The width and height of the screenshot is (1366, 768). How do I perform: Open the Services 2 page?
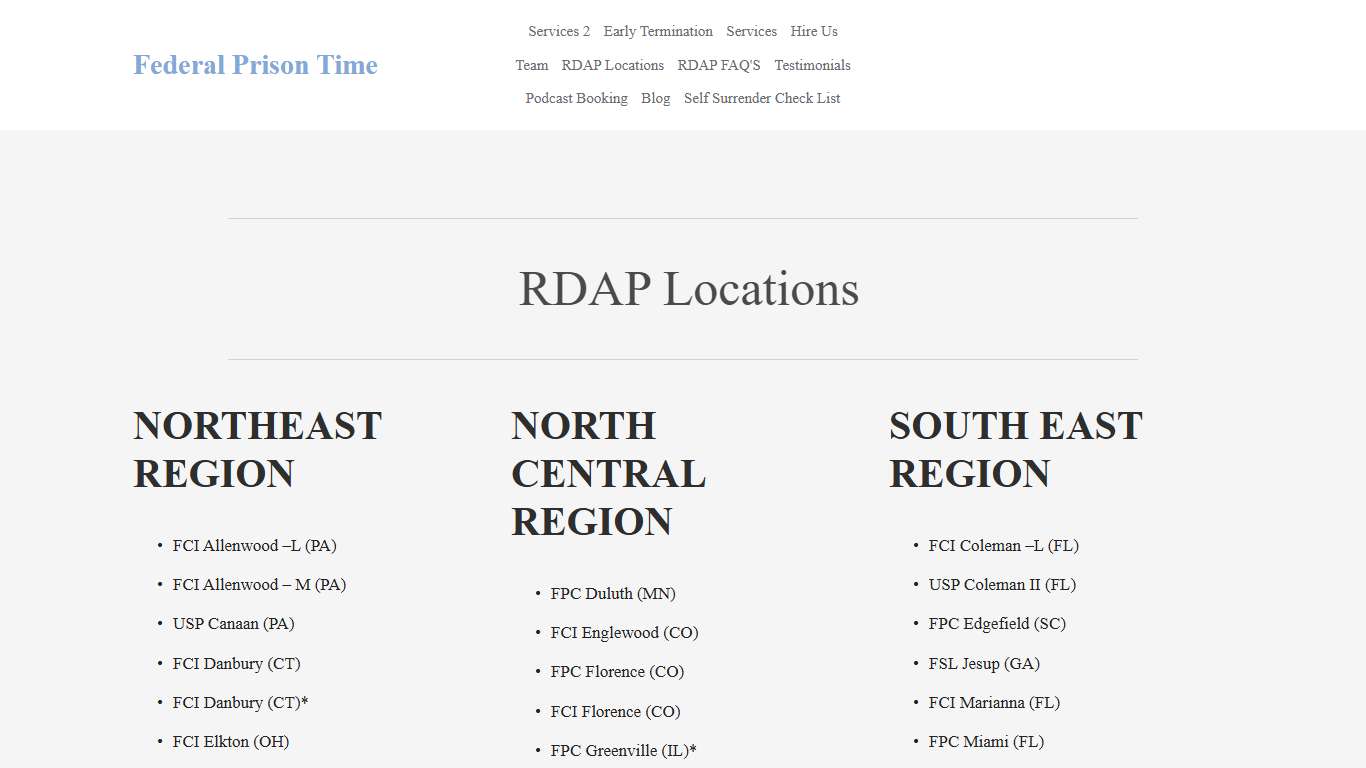pos(558,31)
